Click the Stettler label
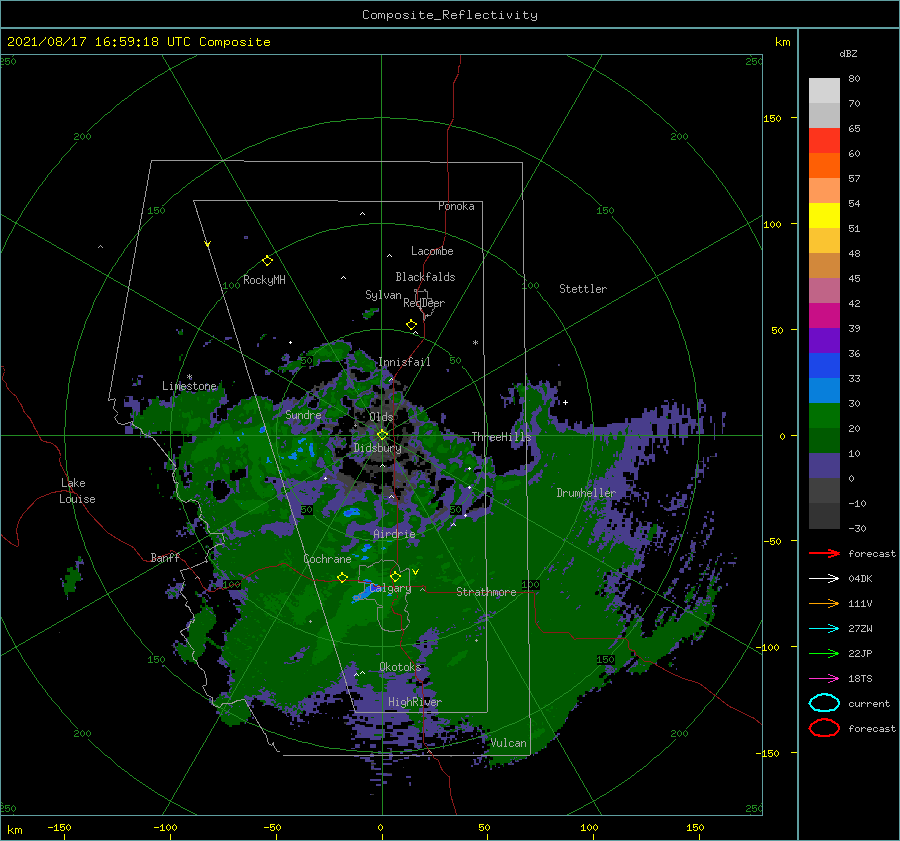 [583, 289]
